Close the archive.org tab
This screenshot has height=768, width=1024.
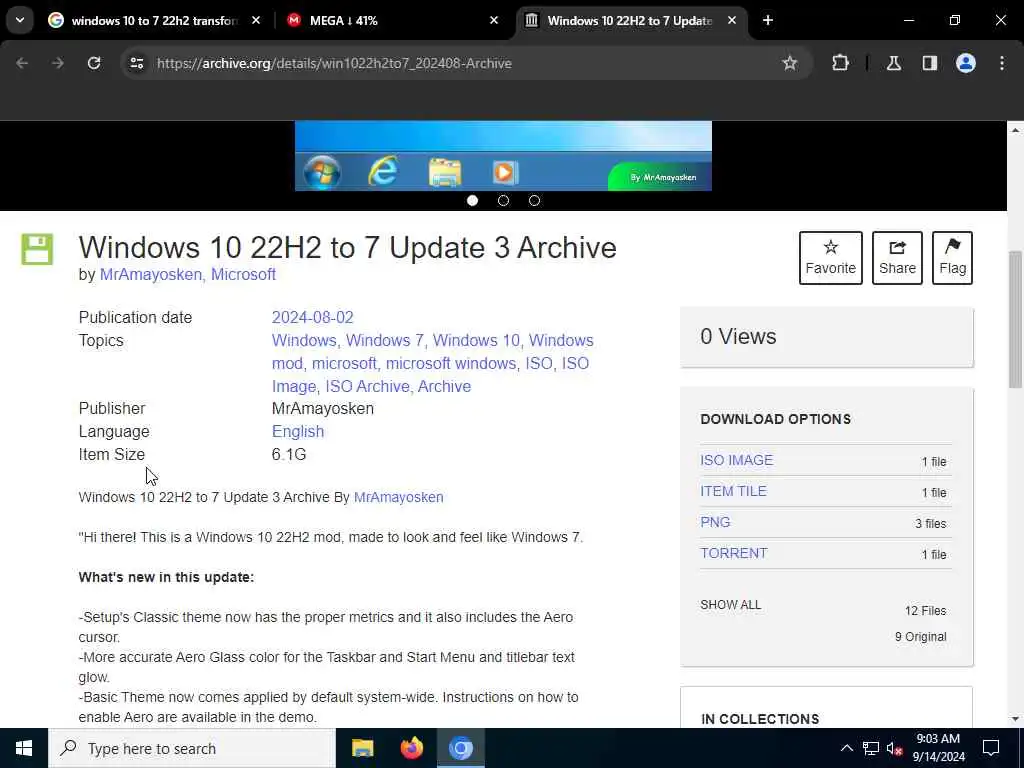(x=732, y=21)
